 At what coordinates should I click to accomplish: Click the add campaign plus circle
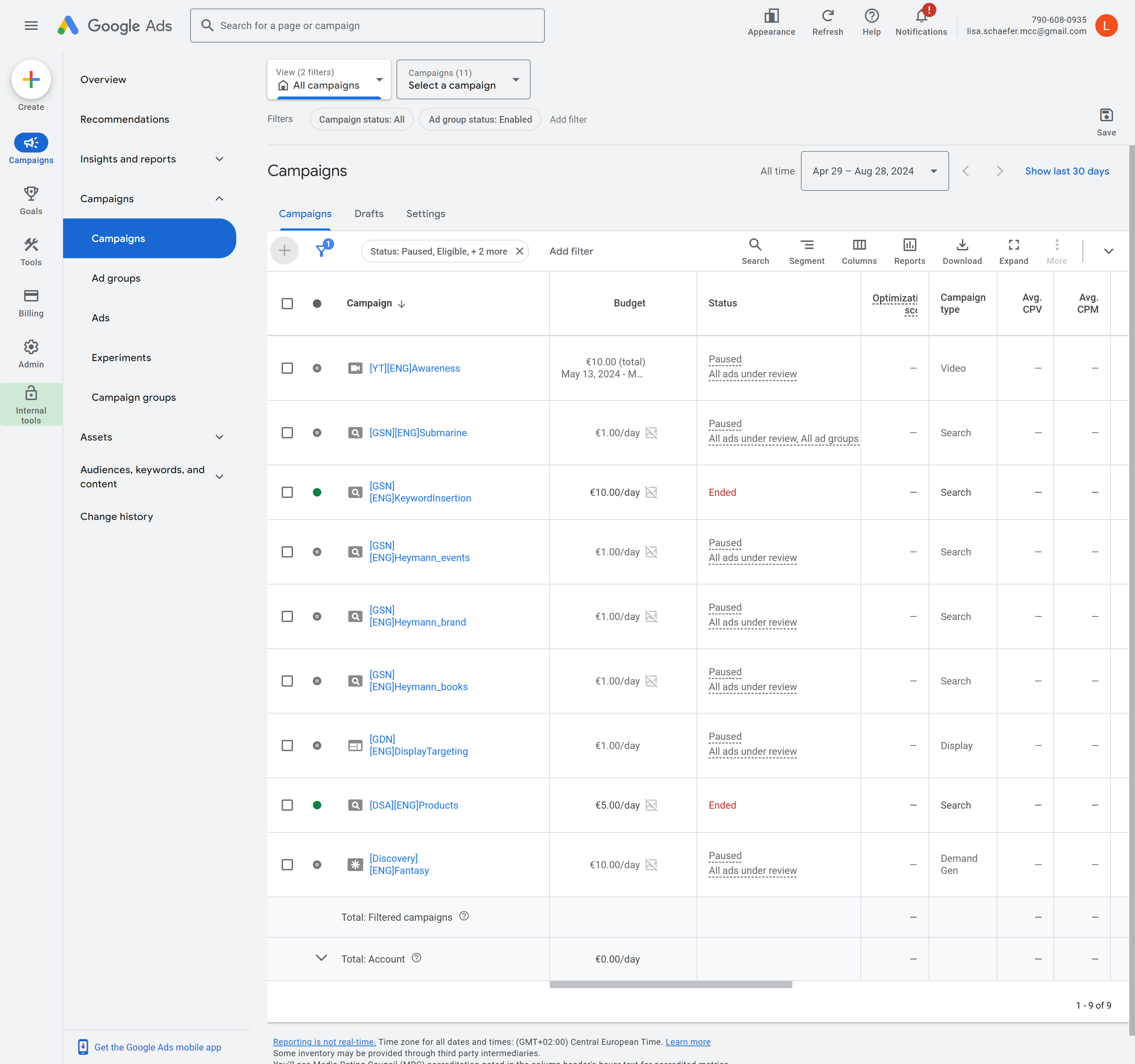[284, 251]
